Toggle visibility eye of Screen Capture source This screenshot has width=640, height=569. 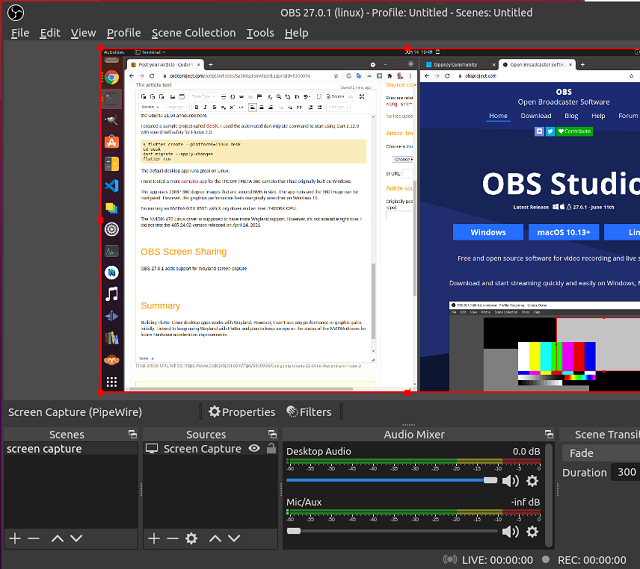254,449
